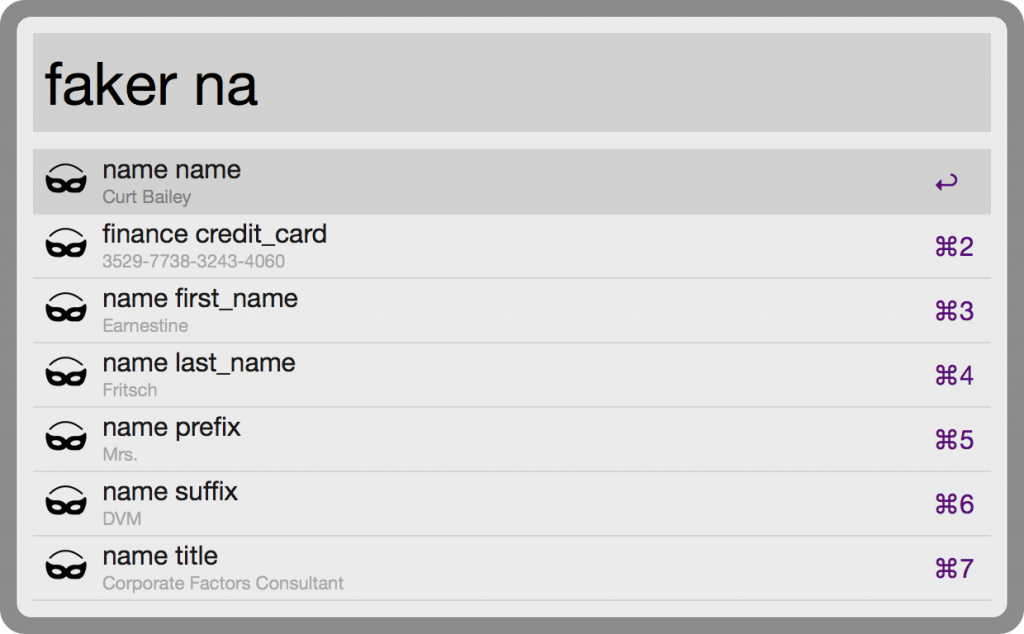Viewport: 1024px width, 634px height.
Task: Pick the 'name suffix' result
Action: point(170,492)
